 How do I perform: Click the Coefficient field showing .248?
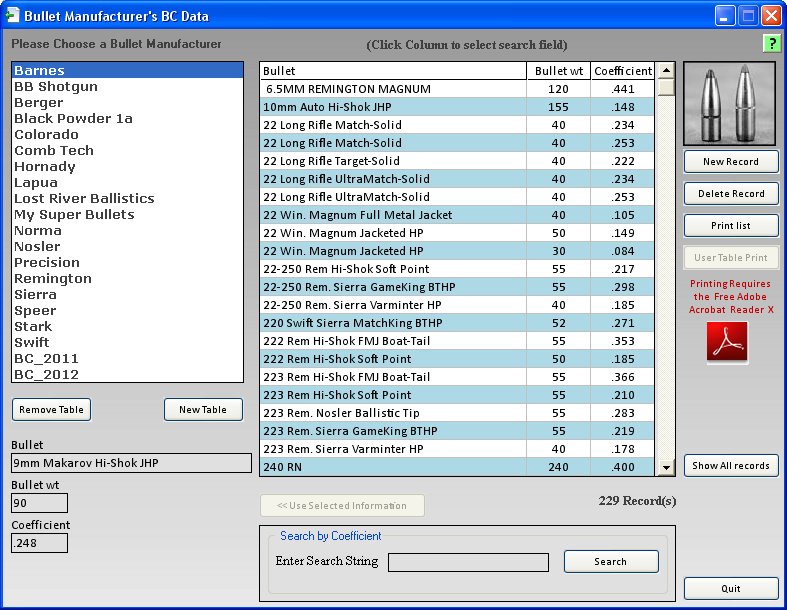click(39, 543)
